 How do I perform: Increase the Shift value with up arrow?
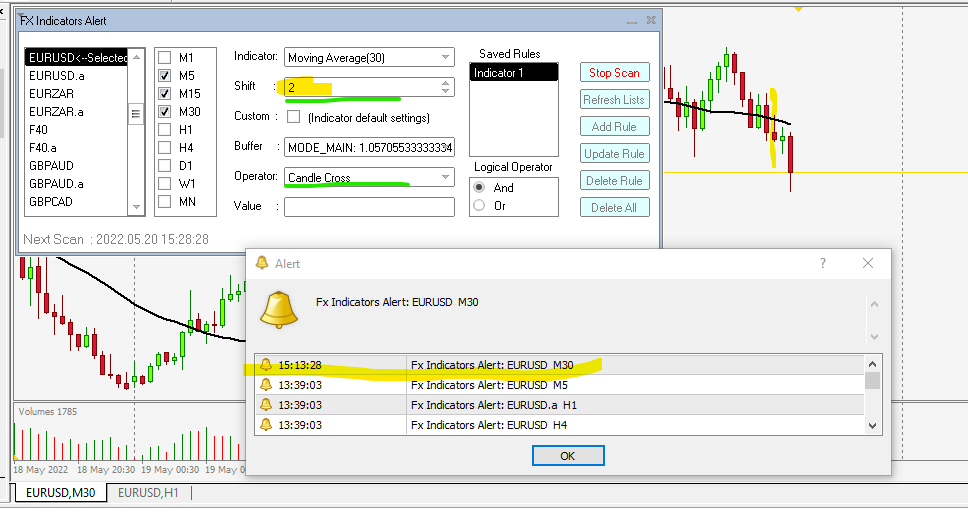click(446, 83)
